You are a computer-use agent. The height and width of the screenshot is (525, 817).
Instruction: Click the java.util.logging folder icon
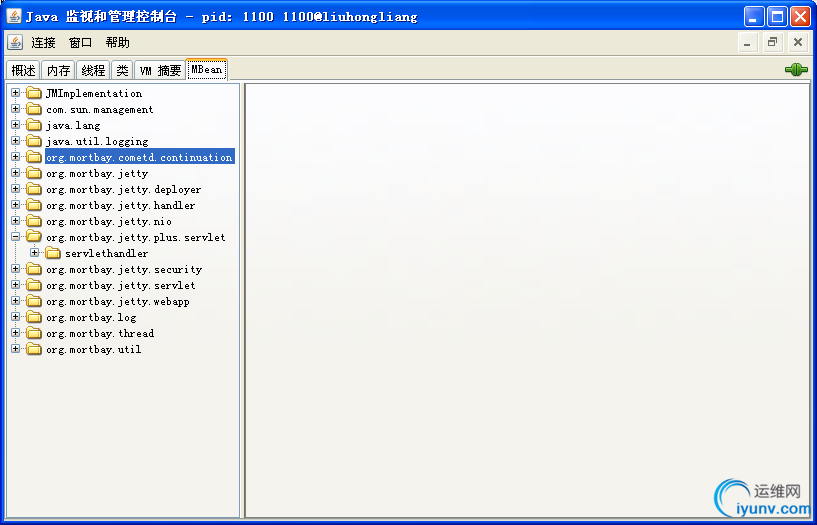pyautogui.click(x=34, y=141)
